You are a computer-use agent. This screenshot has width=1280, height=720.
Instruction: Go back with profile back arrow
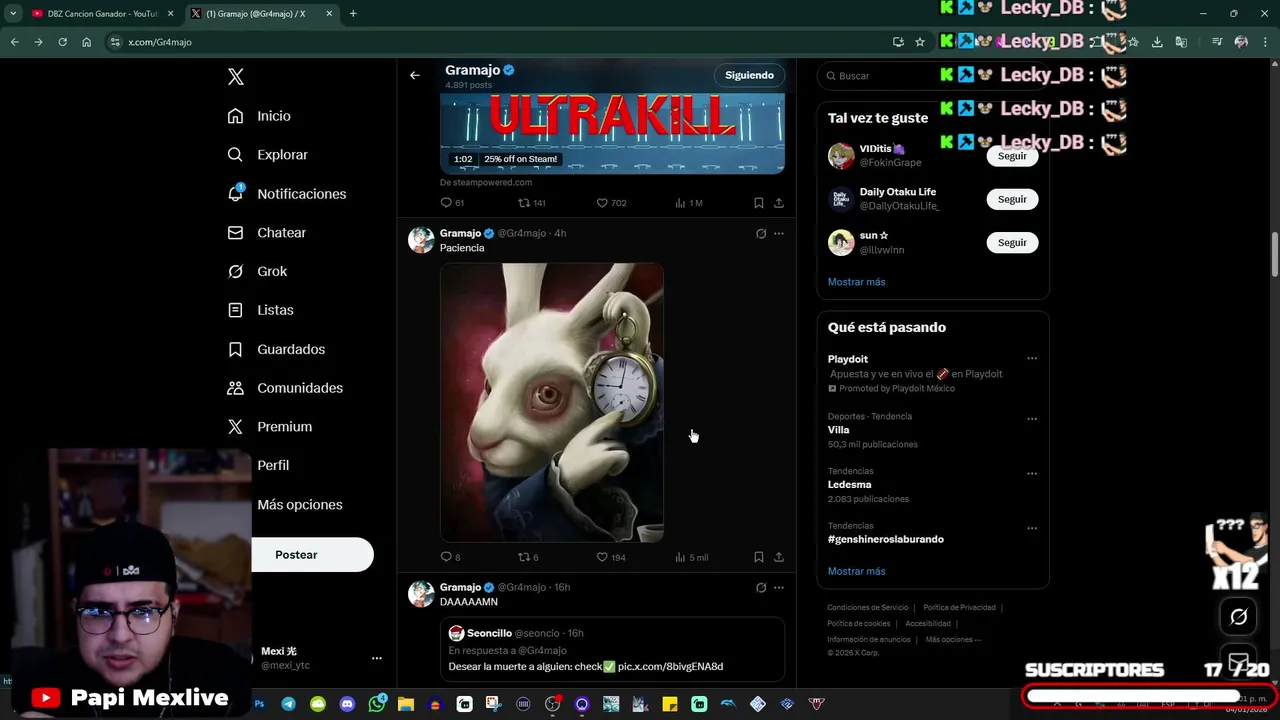pyautogui.click(x=414, y=75)
